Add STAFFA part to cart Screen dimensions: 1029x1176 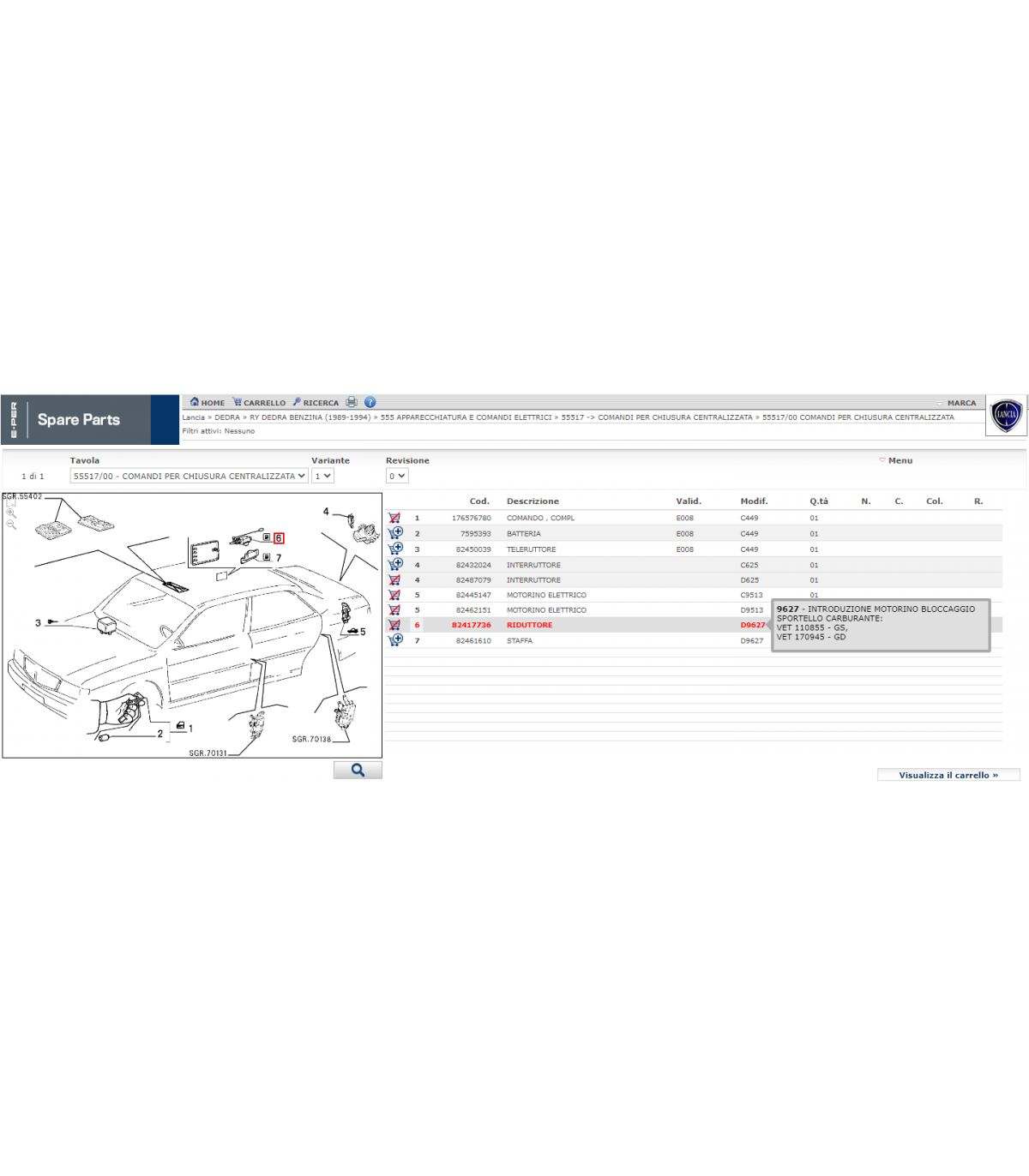(395, 640)
